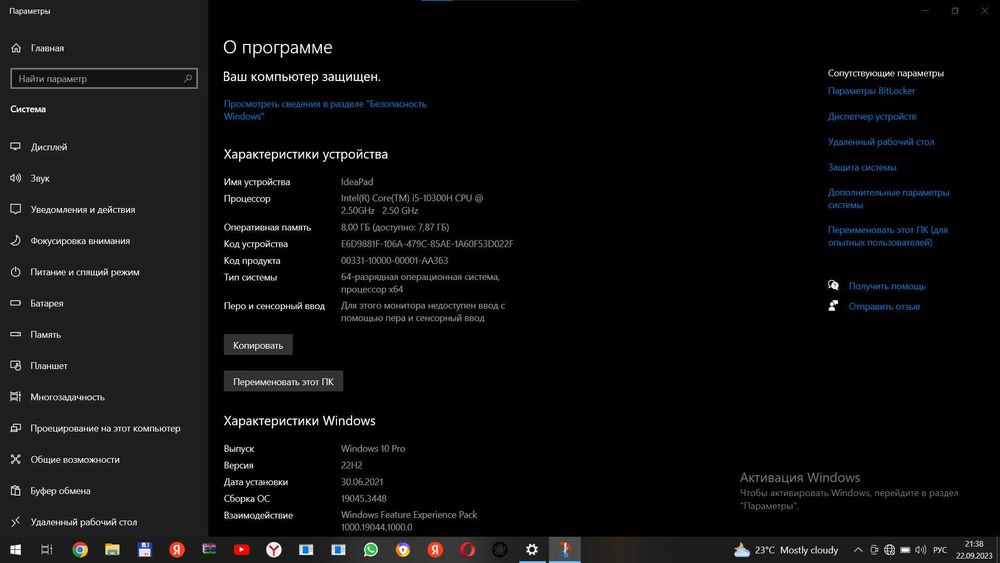1000x563 pixels.
Task: Click the OS build 19045.3448 text
Action: coord(363,499)
